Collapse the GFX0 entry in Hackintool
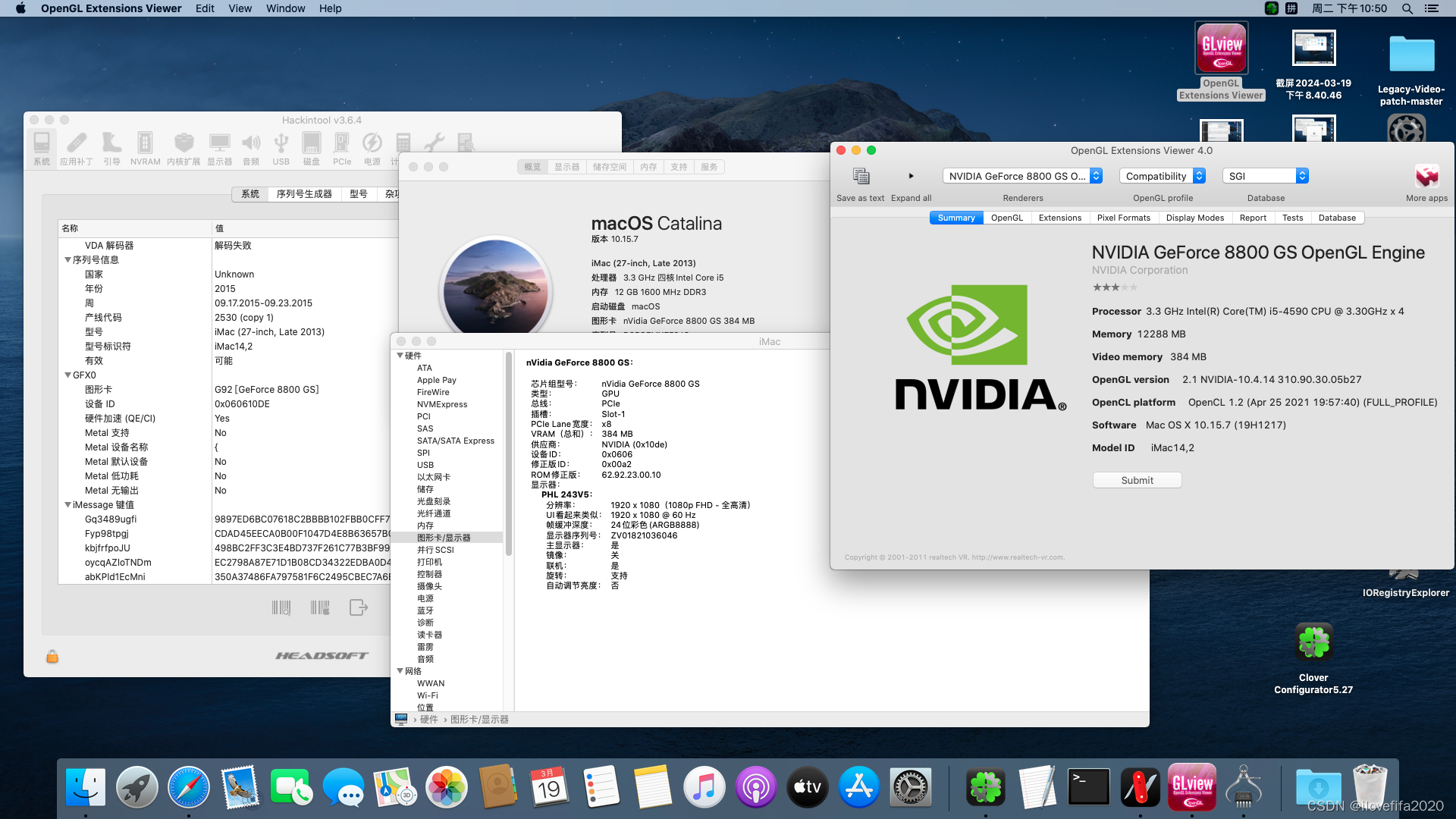 coord(68,375)
